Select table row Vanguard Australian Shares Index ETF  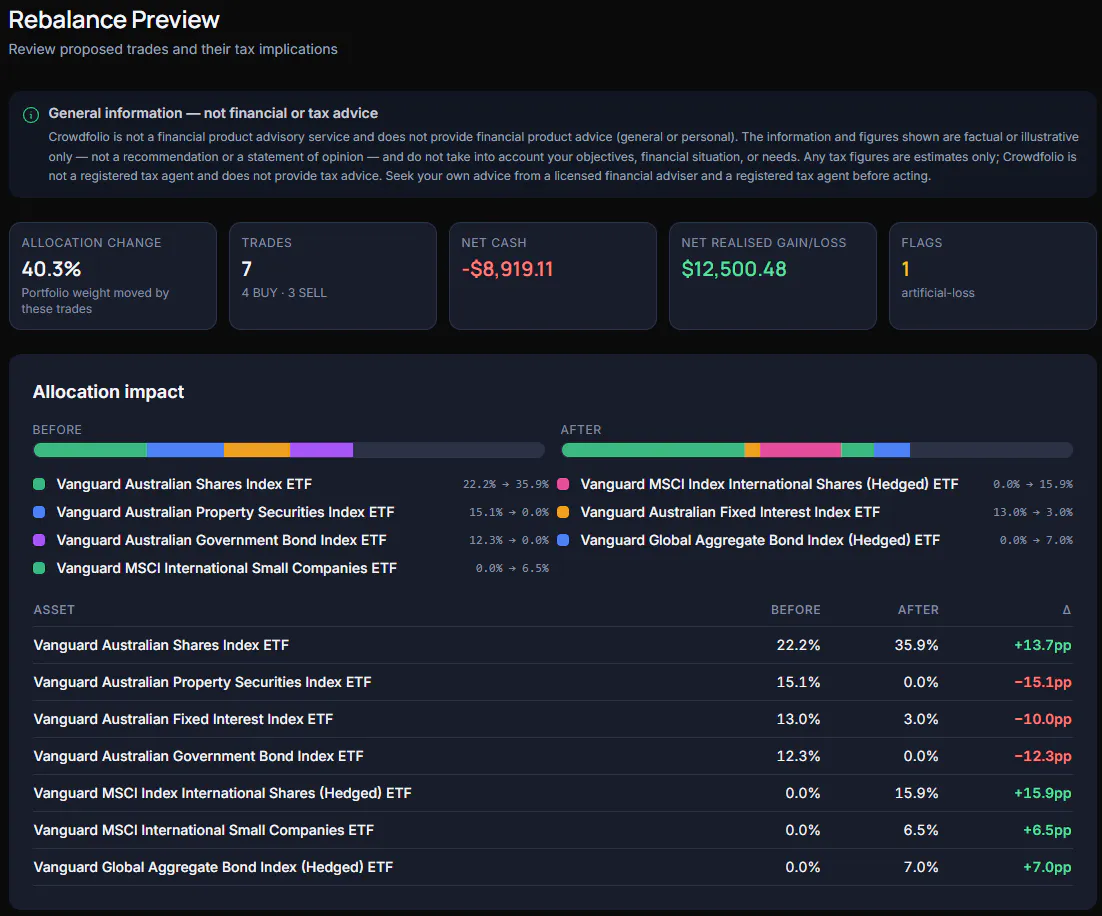(x=552, y=645)
